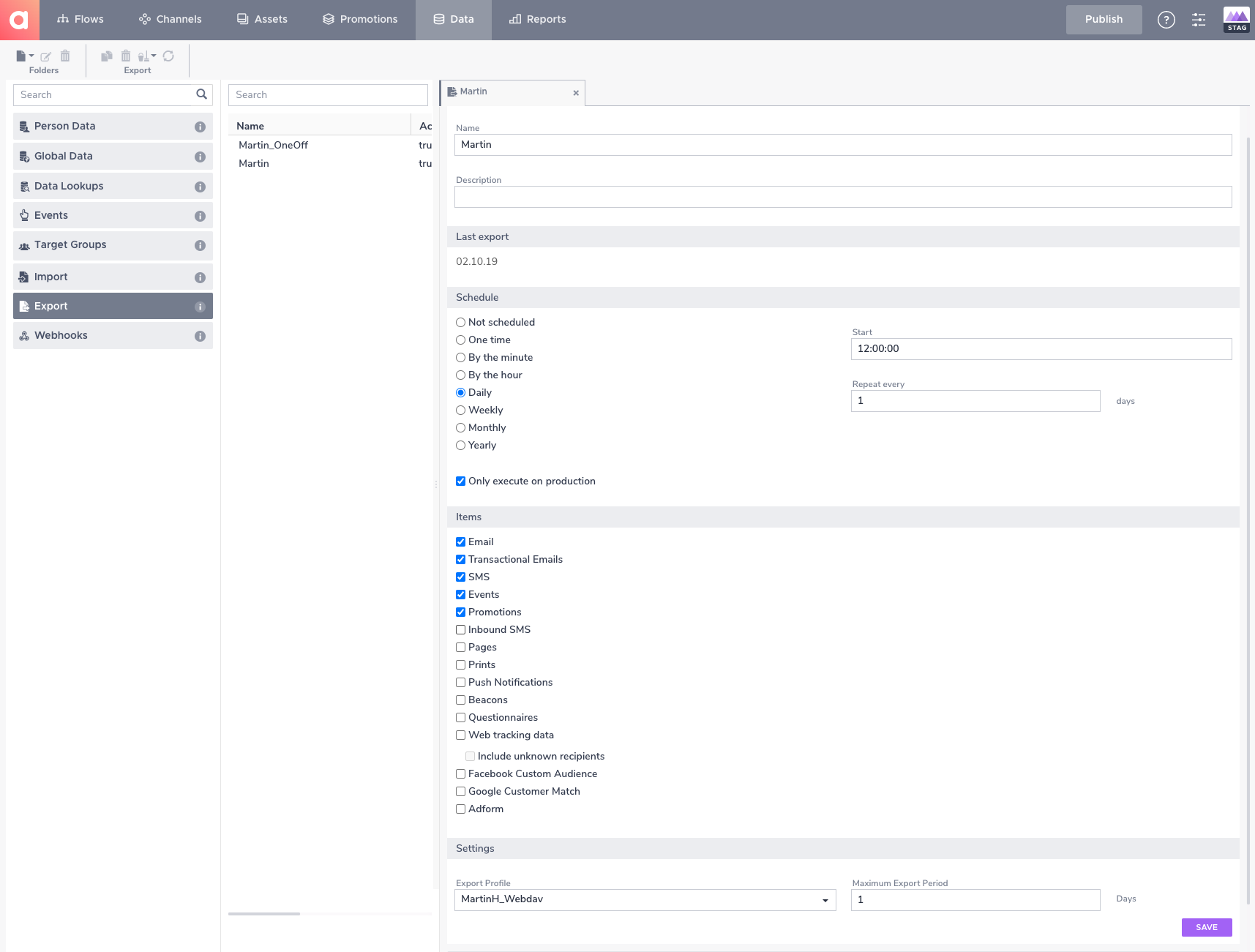Open the Reports menu
This screenshot has height=952, width=1255.
click(x=538, y=20)
